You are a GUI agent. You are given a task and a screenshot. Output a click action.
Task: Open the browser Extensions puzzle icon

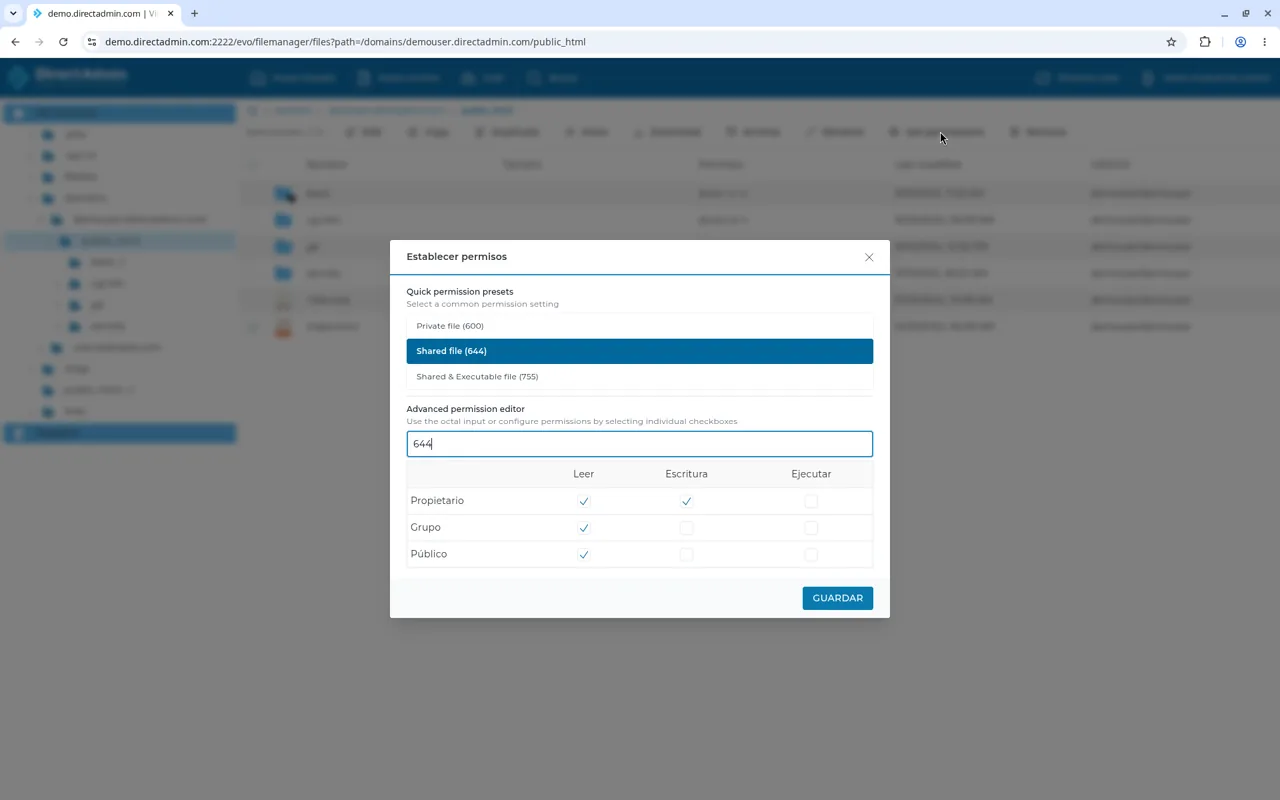[x=1205, y=42]
